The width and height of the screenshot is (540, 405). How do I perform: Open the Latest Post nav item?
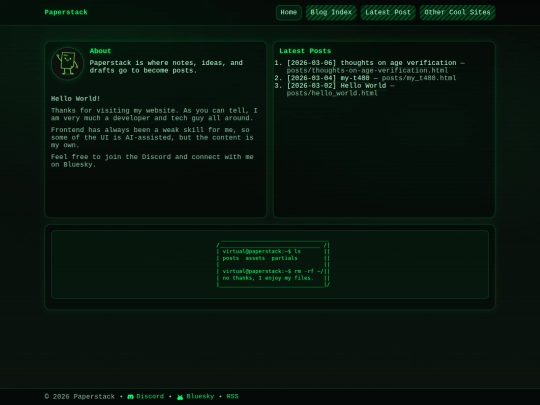pos(388,12)
